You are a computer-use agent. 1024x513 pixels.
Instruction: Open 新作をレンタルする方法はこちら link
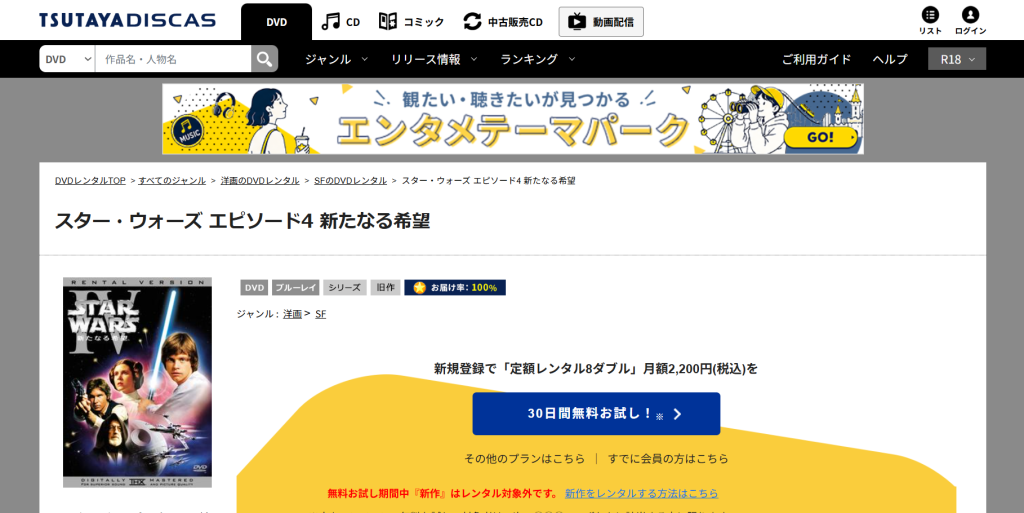coord(641,493)
